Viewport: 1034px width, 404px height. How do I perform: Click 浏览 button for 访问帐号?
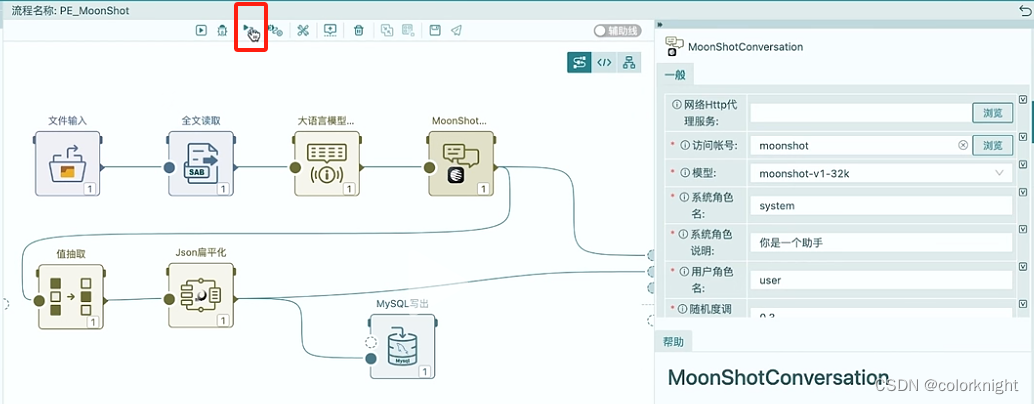click(x=992, y=145)
